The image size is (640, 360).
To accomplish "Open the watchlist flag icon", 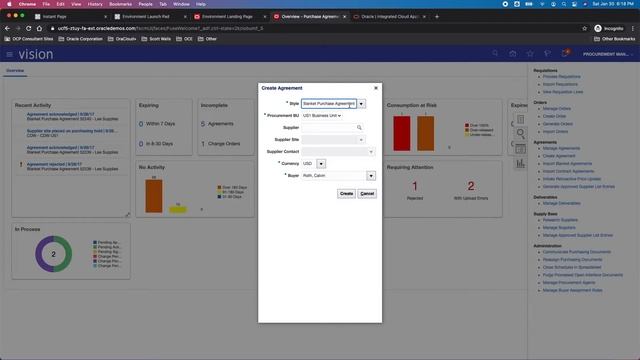I will click(547, 54).
